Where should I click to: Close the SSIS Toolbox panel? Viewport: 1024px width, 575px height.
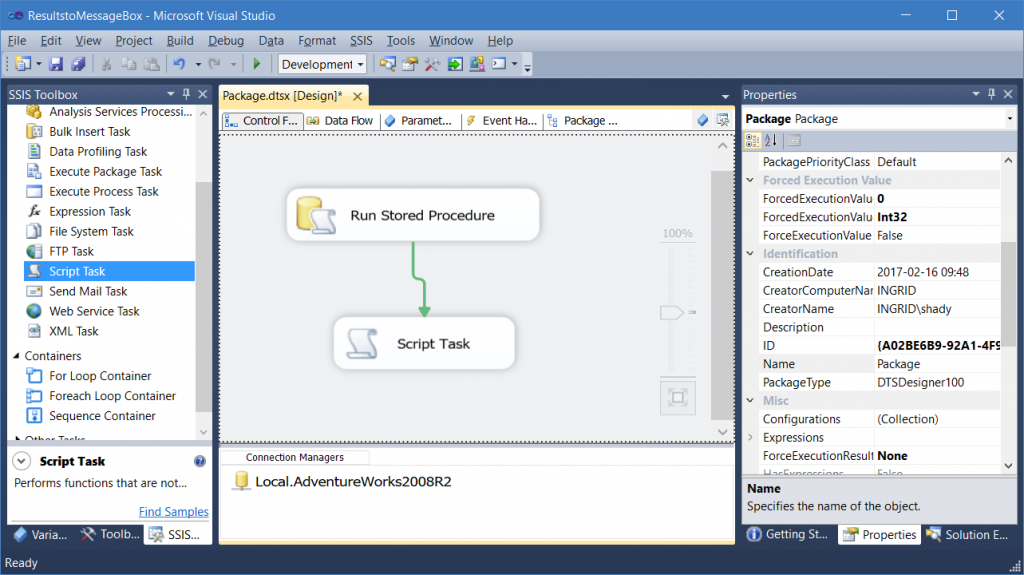203,94
